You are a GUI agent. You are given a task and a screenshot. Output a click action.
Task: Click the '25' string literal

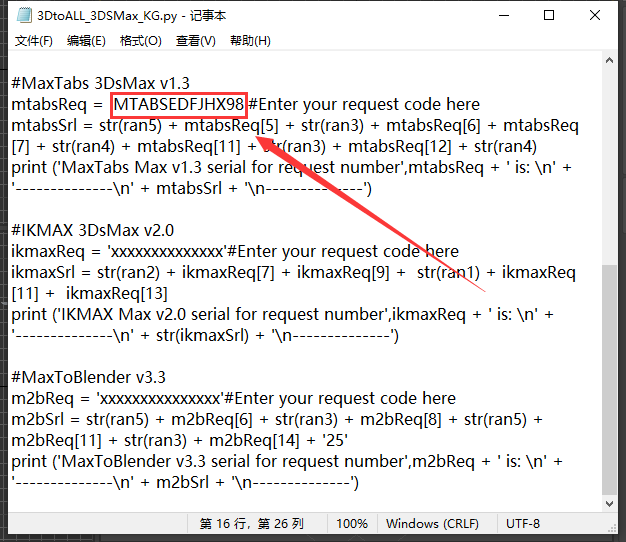tap(335, 441)
